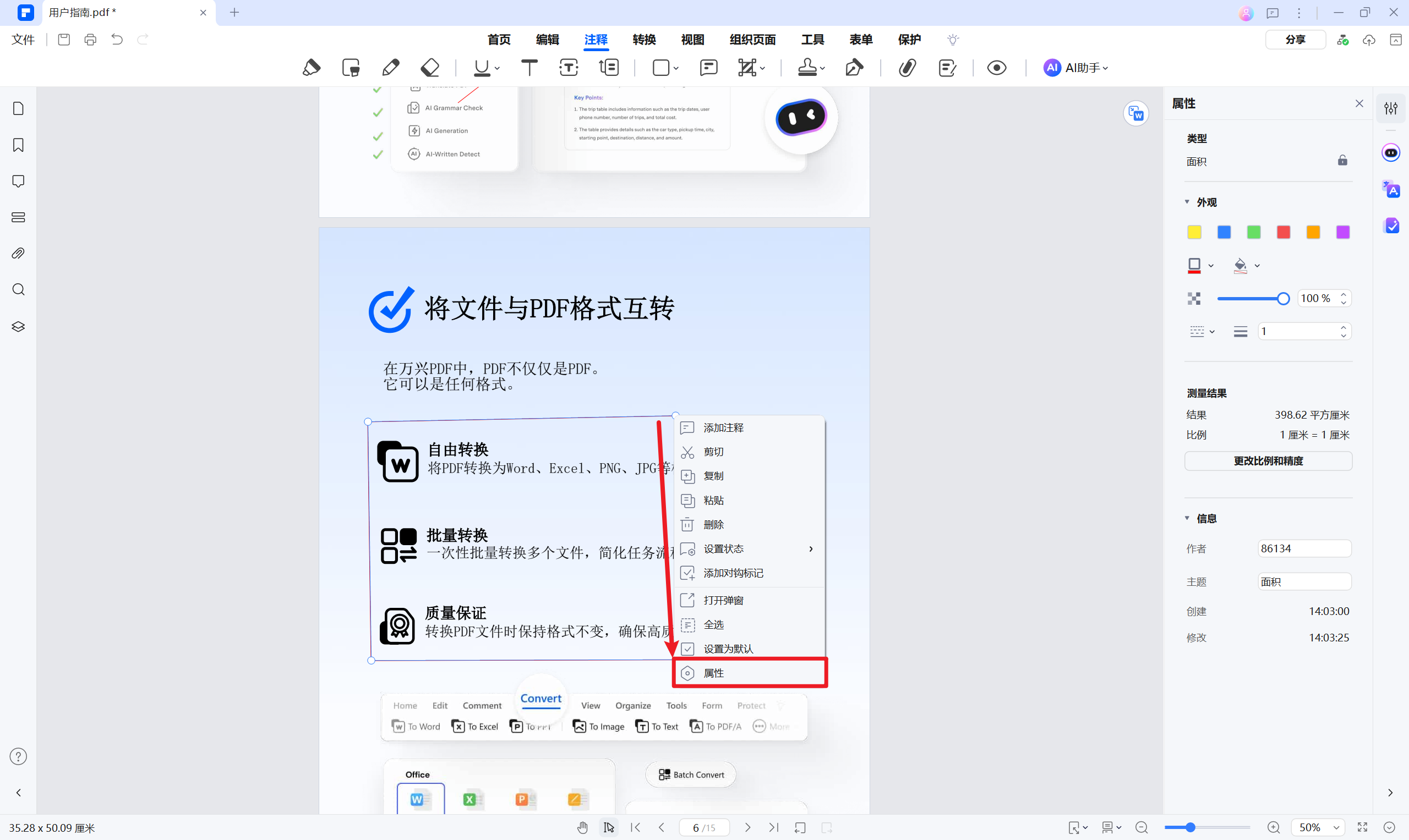Select the Highlighter tool in the toolbar
Screen dimensions: 1409x840
click(x=312, y=67)
